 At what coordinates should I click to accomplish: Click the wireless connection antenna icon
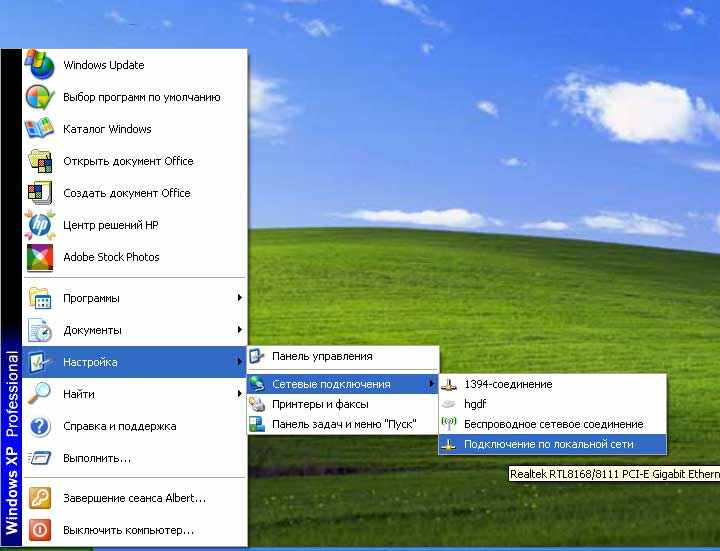449,424
